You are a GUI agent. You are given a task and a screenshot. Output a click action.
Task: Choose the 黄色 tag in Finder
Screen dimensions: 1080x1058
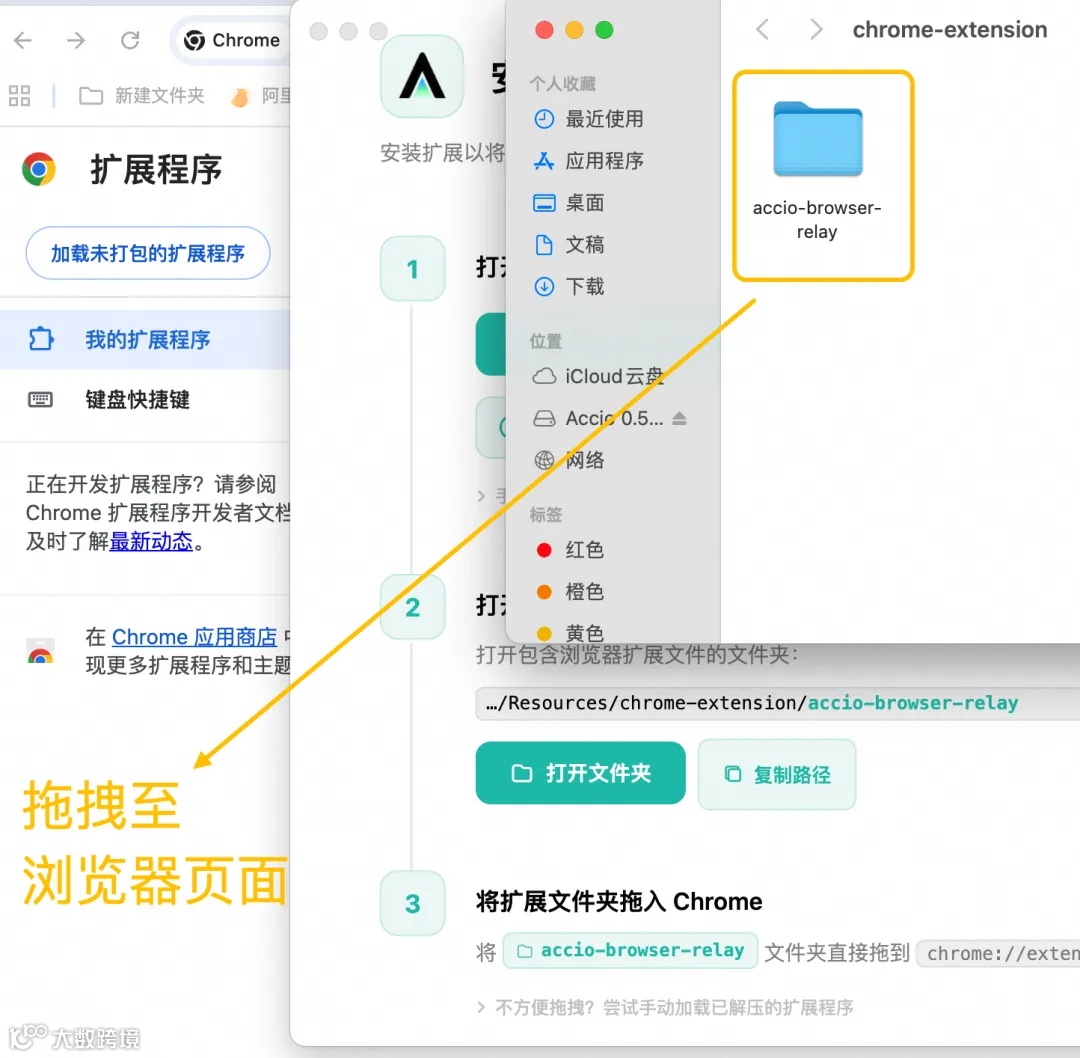click(570, 632)
